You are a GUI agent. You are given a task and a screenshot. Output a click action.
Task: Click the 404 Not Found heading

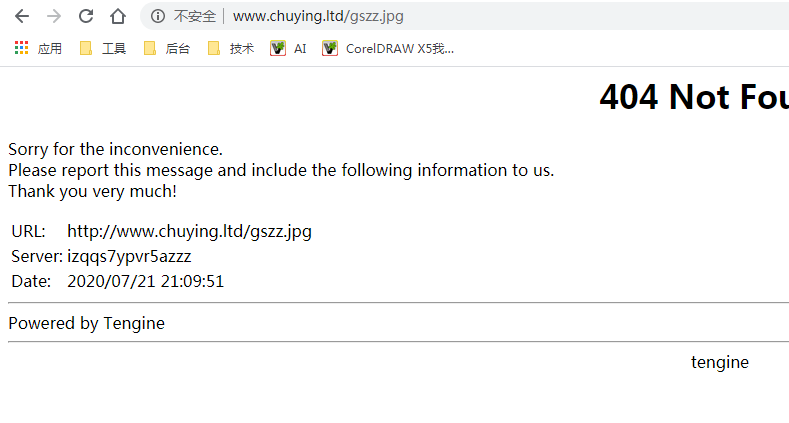click(694, 97)
